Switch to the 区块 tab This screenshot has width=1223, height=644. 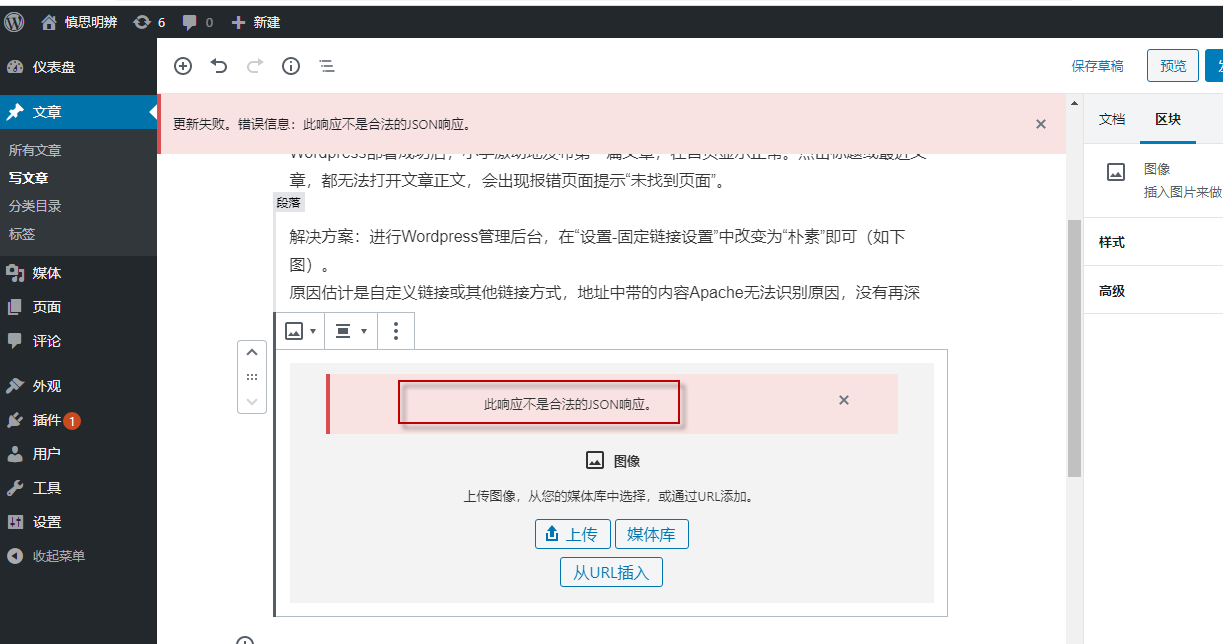coord(1168,119)
